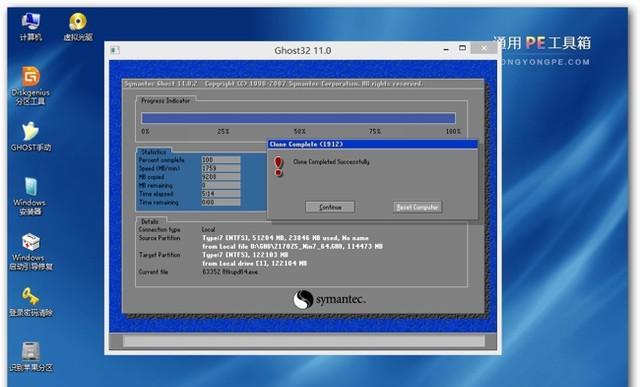
Task: Open Windows boot repair desktop icon
Action: pyautogui.click(x=31, y=252)
